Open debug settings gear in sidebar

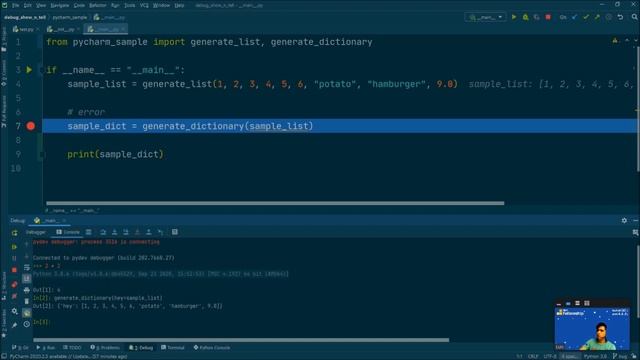click(14, 311)
